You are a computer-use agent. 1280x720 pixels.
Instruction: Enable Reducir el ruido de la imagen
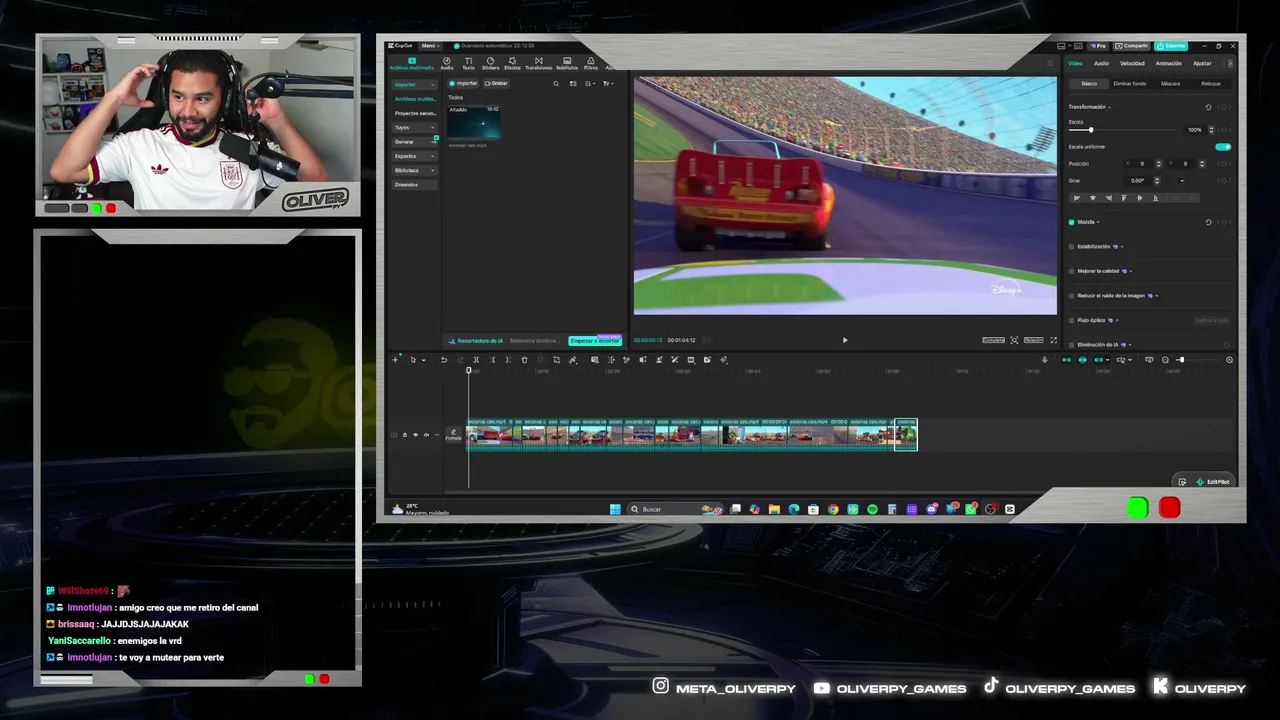point(1072,296)
